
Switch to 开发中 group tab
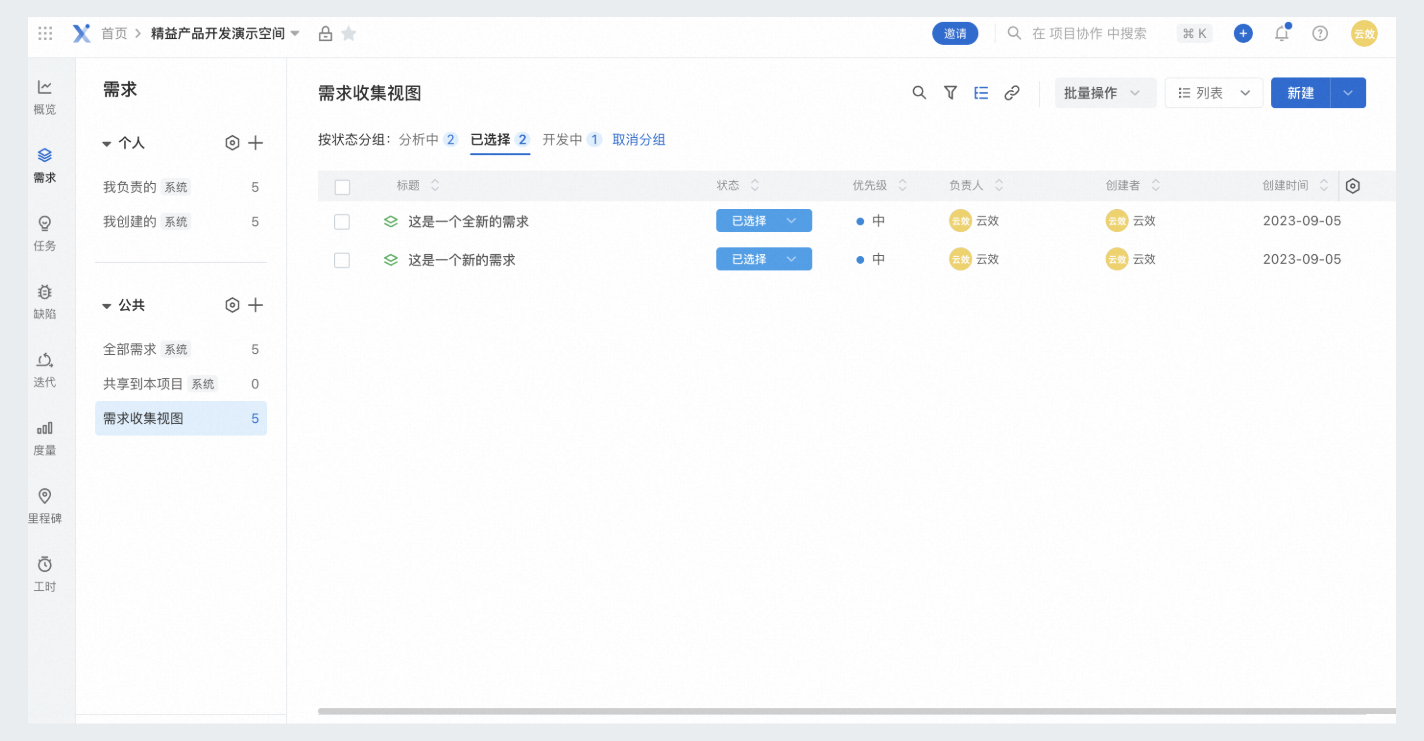coord(572,140)
